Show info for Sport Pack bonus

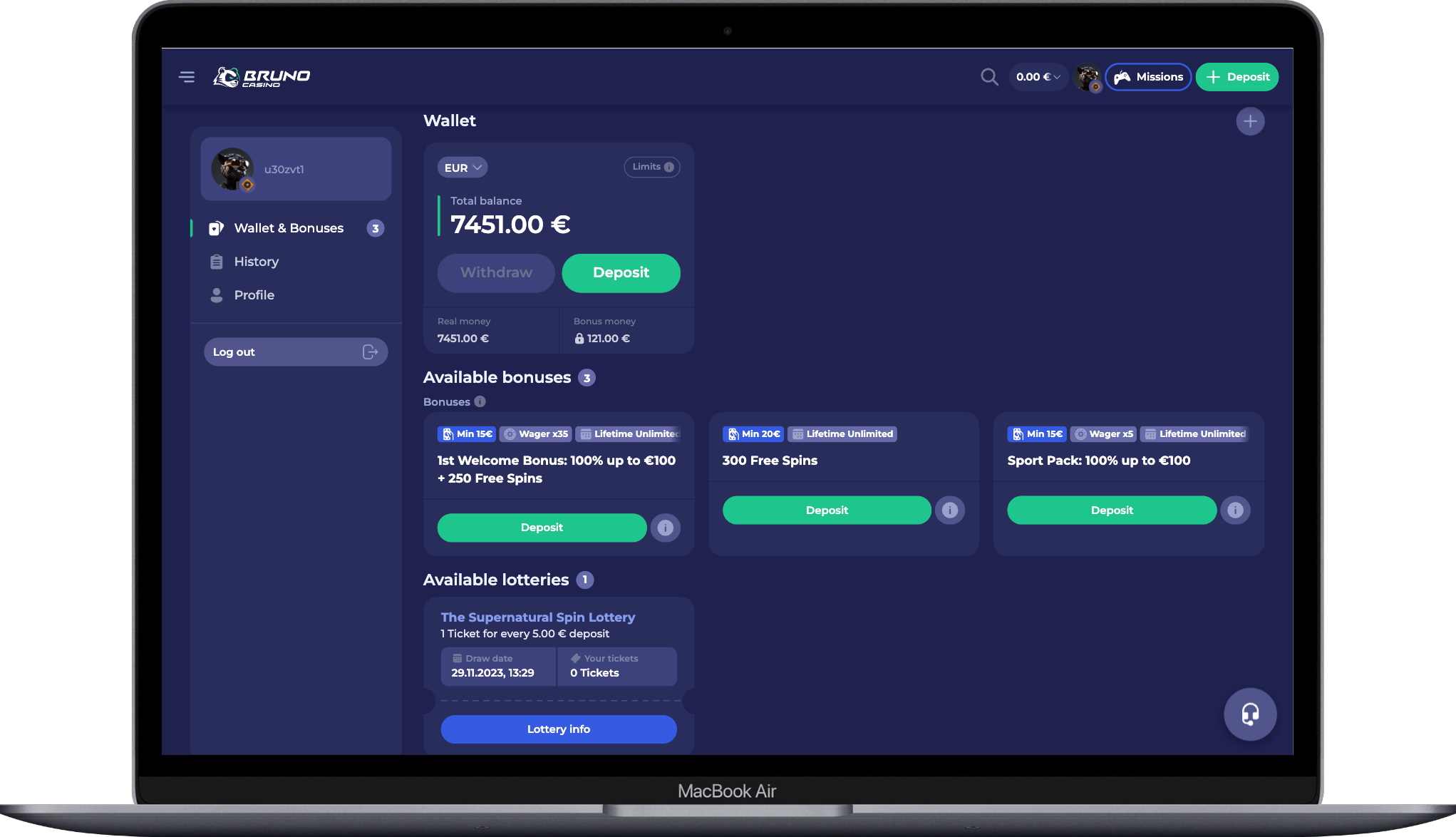[x=1234, y=510]
